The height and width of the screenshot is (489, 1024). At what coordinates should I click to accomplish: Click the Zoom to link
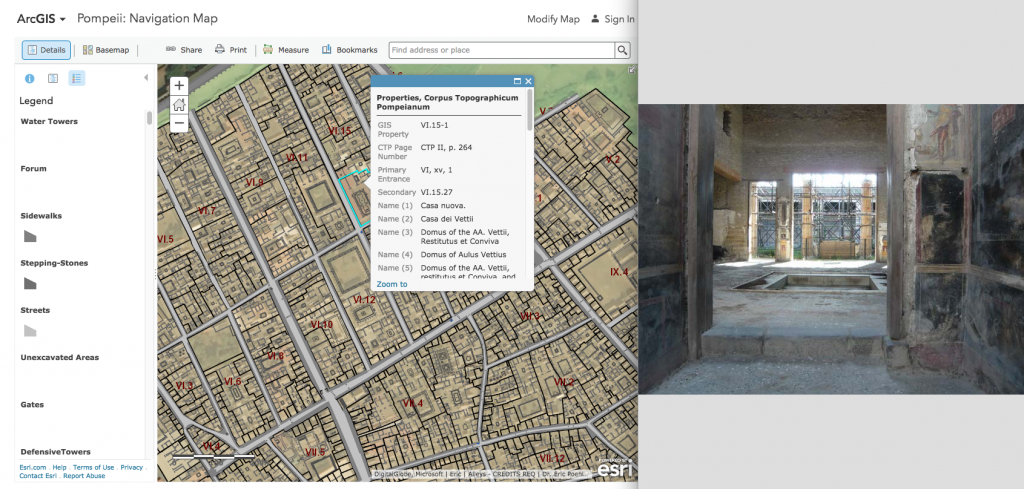coord(392,284)
